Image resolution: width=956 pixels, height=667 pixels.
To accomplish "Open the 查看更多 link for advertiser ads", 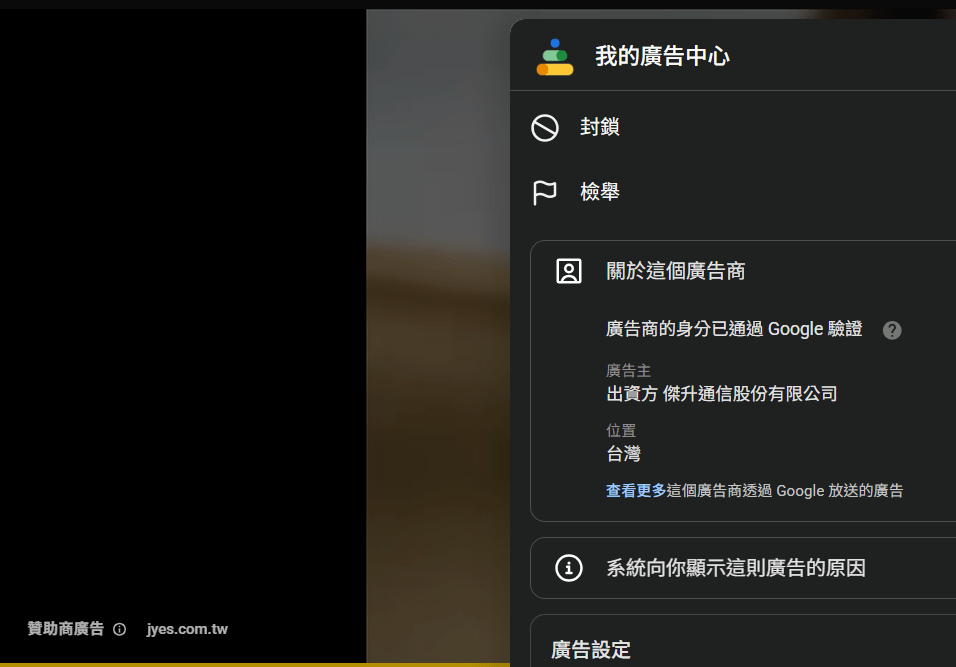I will pos(636,491).
